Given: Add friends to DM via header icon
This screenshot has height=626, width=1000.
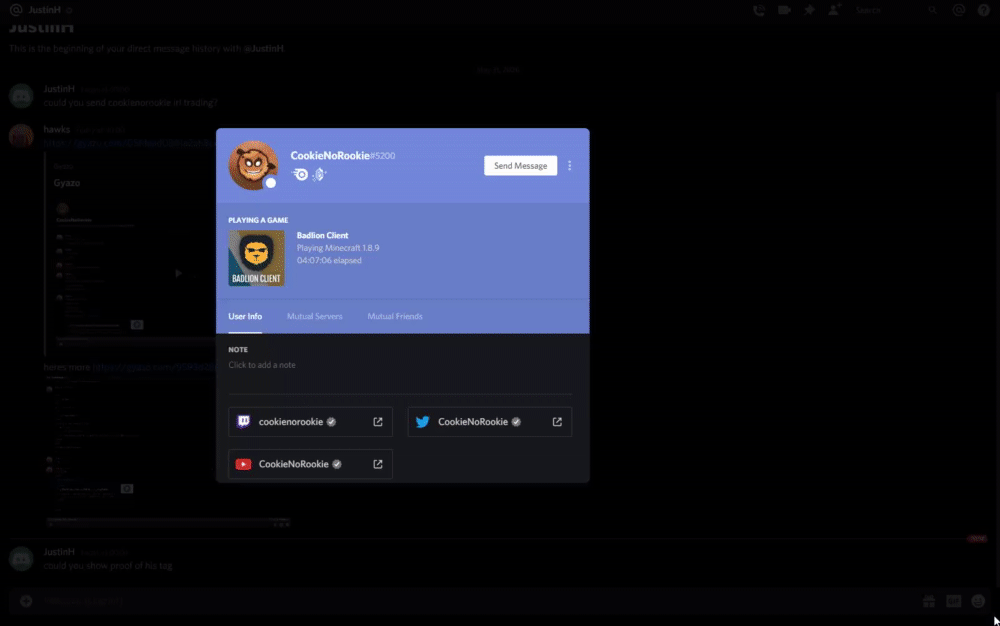Looking at the screenshot, I should (834, 10).
